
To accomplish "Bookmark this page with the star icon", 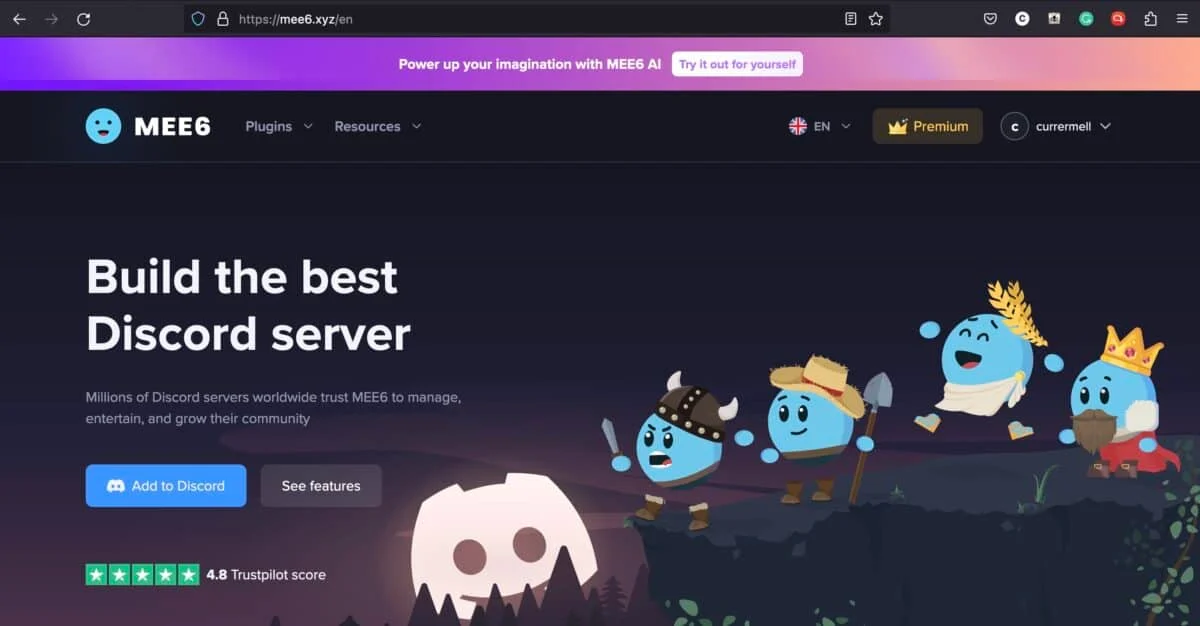I will point(876,18).
